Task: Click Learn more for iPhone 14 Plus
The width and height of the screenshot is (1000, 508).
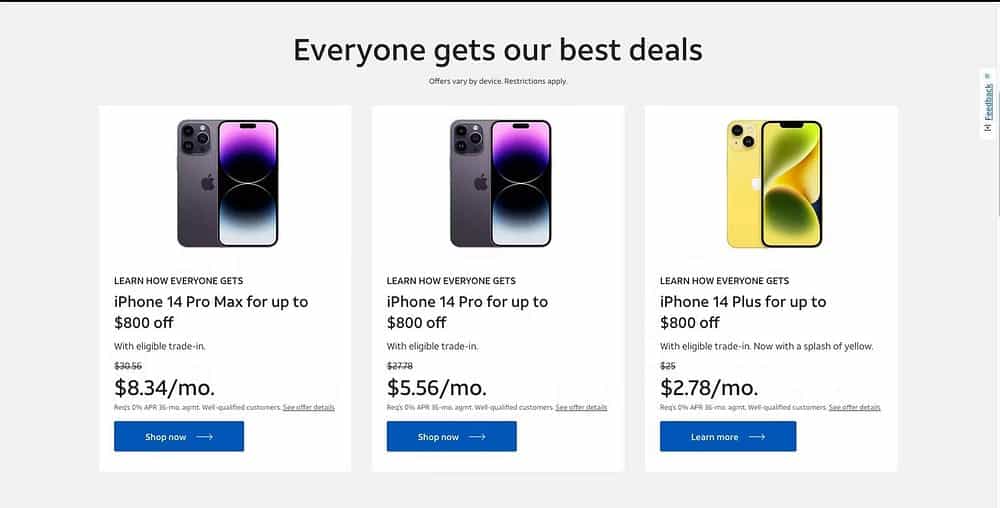Action: 728,437
